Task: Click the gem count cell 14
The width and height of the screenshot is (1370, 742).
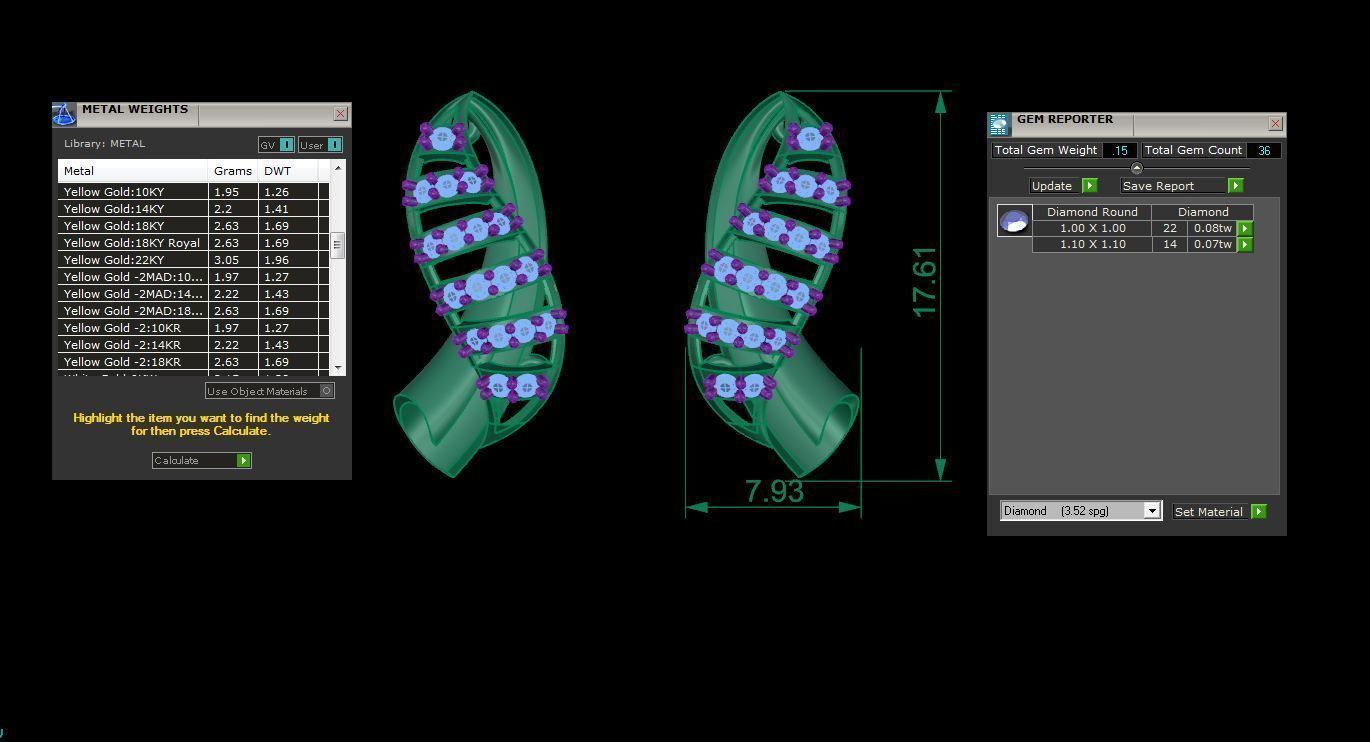Action: point(1170,244)
